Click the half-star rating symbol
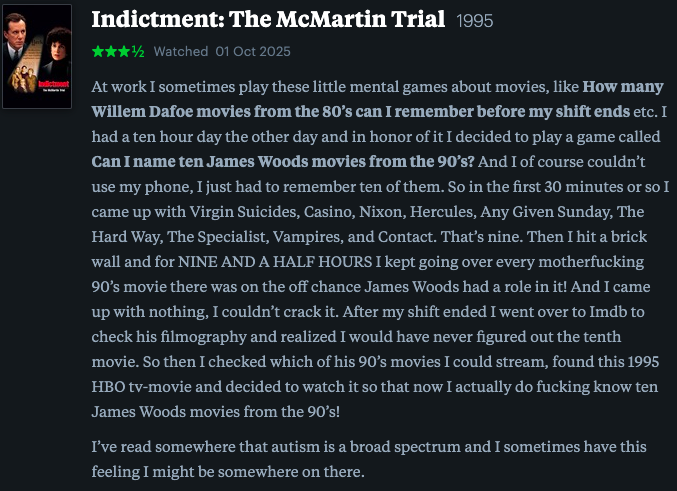Screen dimensions: 677x491 click(138, 51)
